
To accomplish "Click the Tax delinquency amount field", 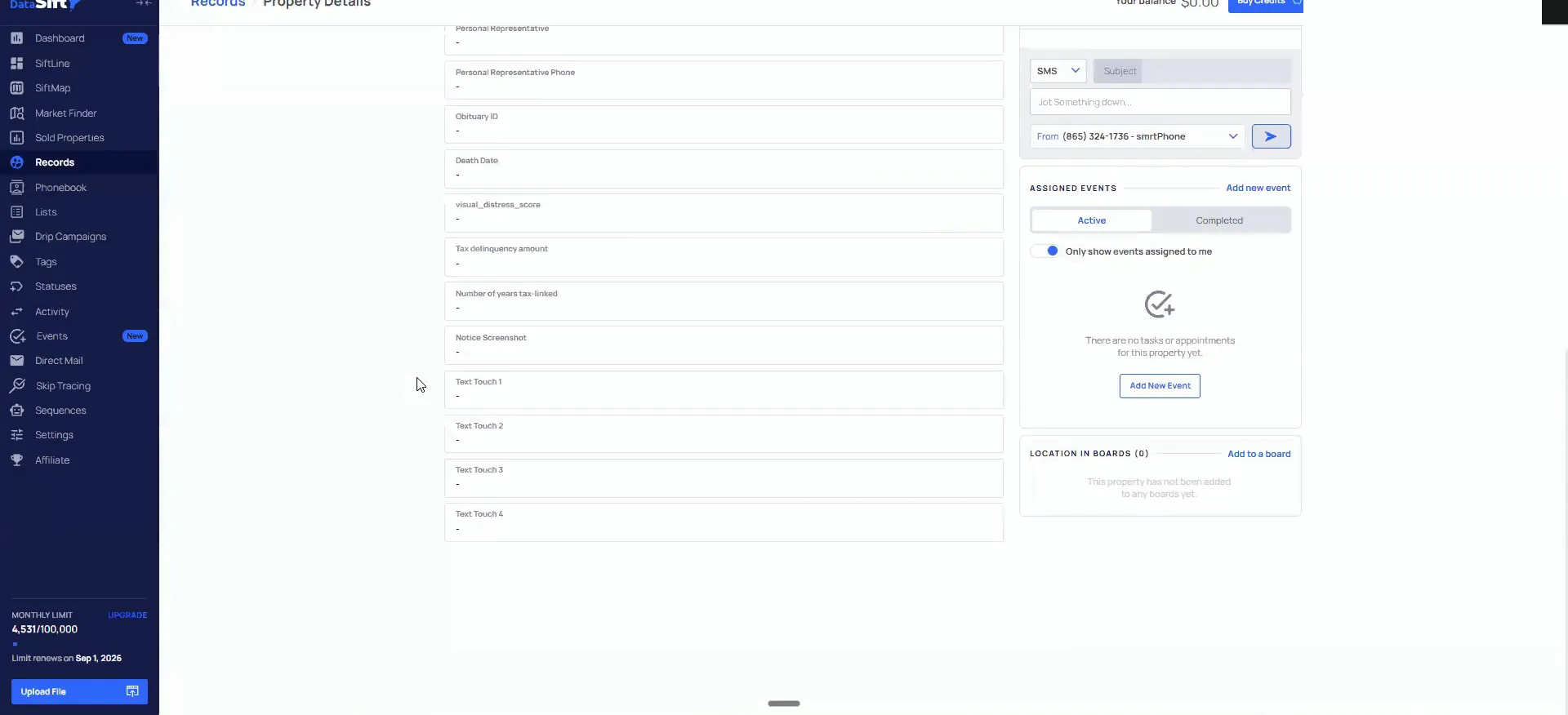I will [x=724, y=257].
